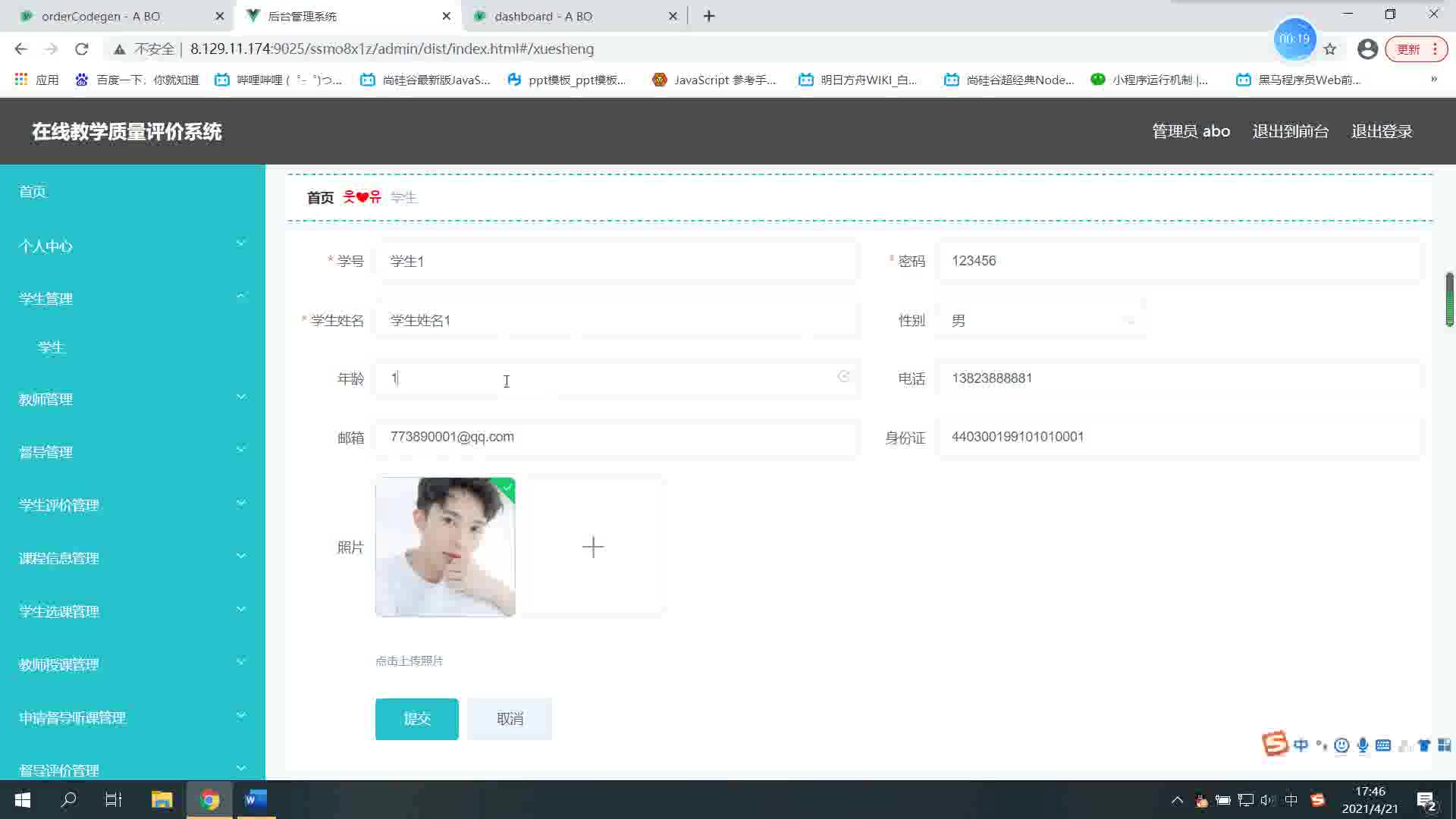The width and height of the screenshot is (1456, 819).
Task: Open Chrome profile avatar icon
Action: point(1367,49)
